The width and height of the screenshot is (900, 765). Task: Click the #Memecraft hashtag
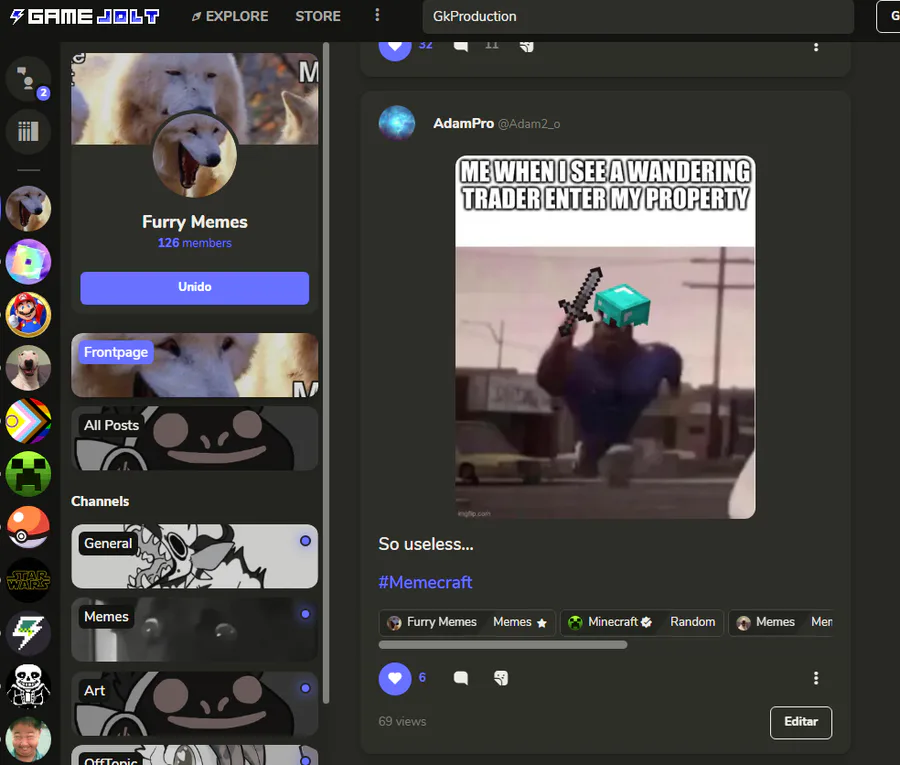pos(425,583)
